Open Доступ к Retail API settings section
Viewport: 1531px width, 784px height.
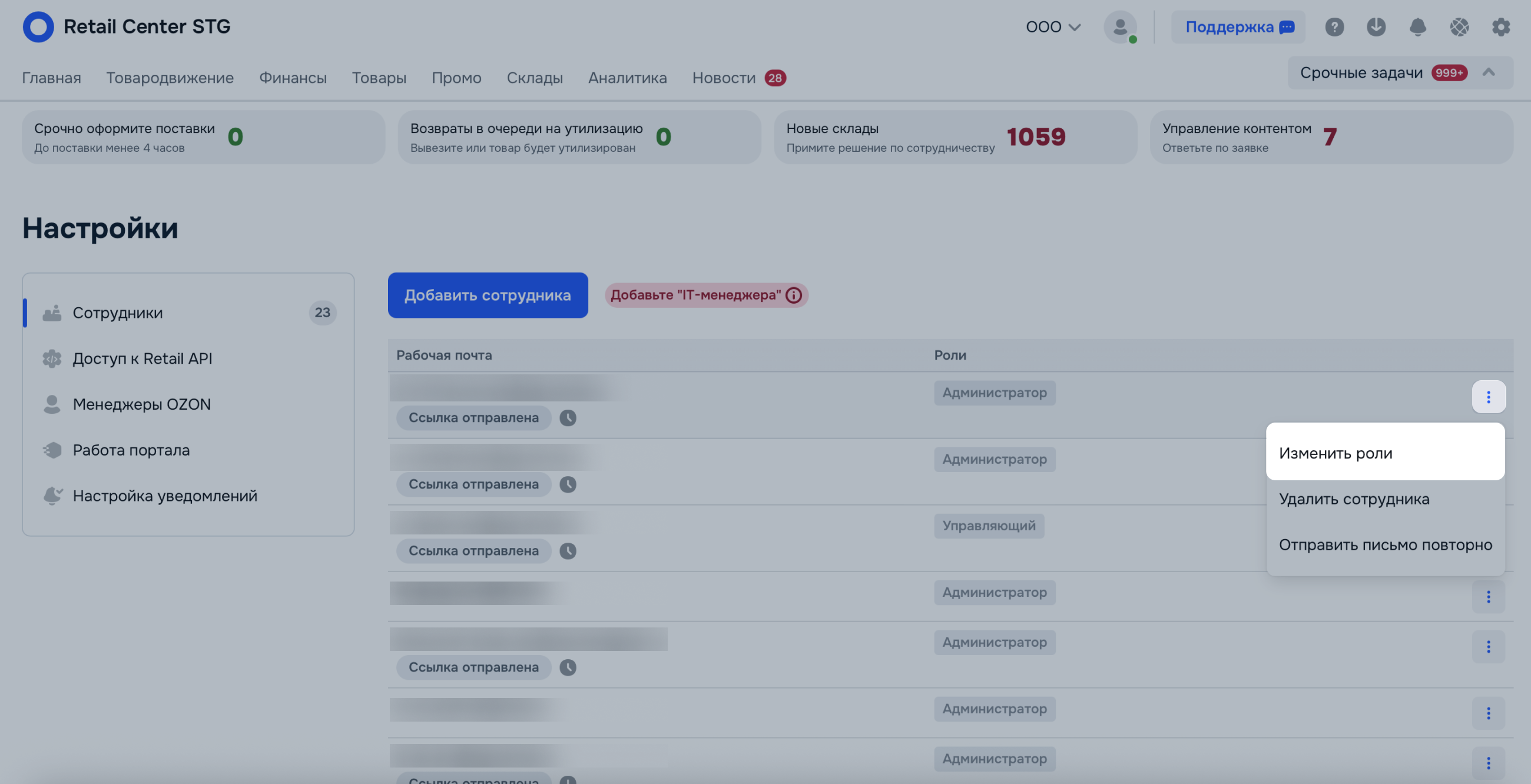click(x=142, y=358)
